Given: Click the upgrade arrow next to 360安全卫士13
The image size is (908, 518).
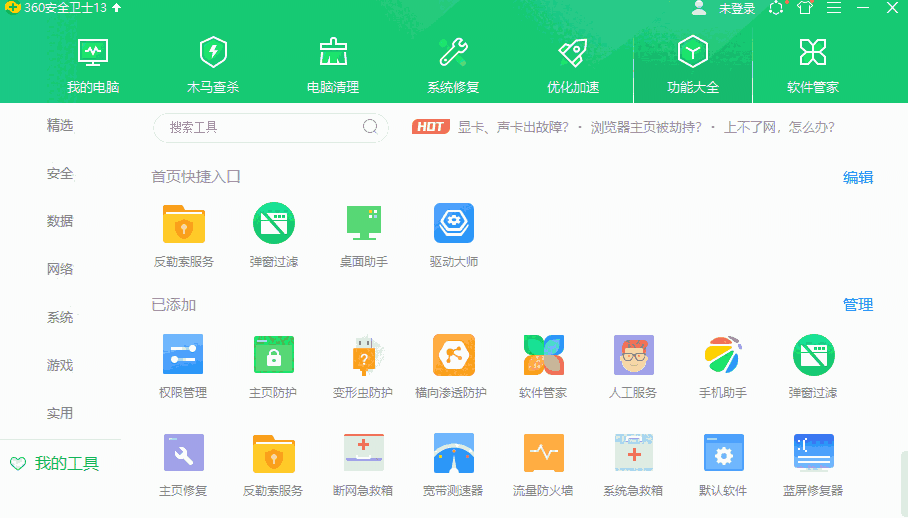Looking at the screenshot, I should coord(116,8).
